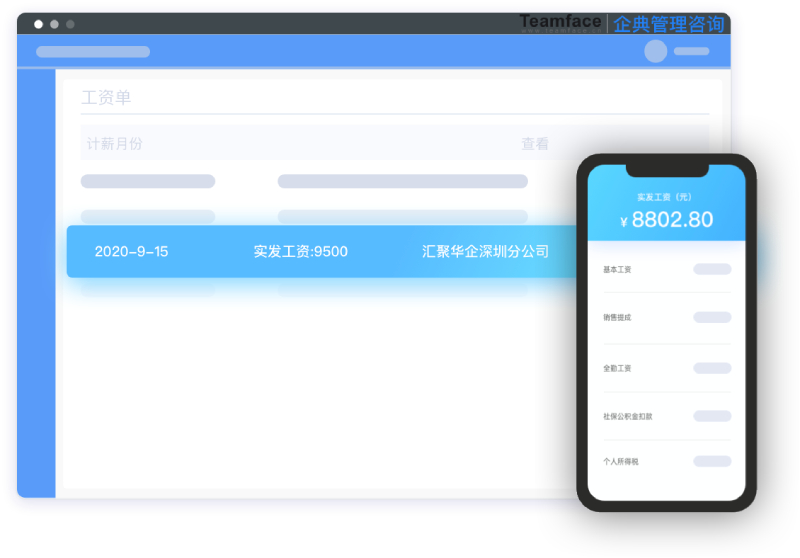Screen dimensions: 800x558
Task: Click 实发工资:9500 in the highlighted row
Action: (300, 252)
